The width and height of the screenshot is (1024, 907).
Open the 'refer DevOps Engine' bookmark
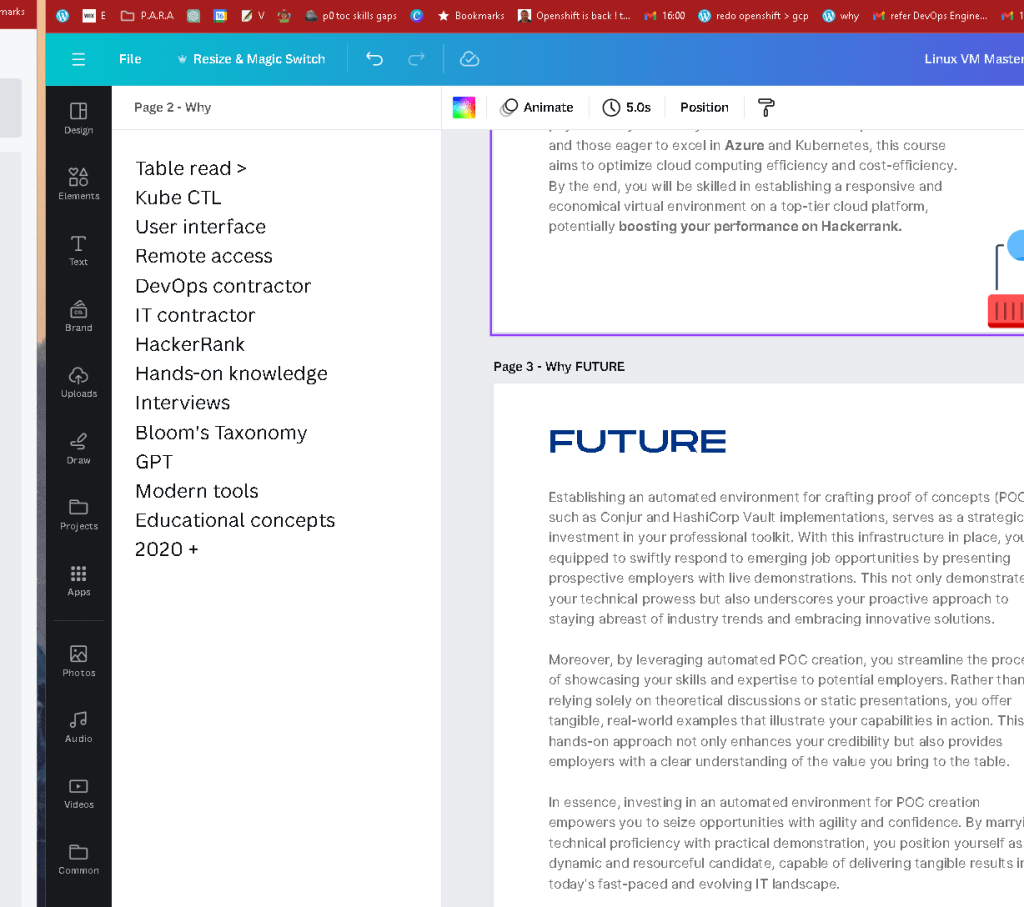[930, 16]
